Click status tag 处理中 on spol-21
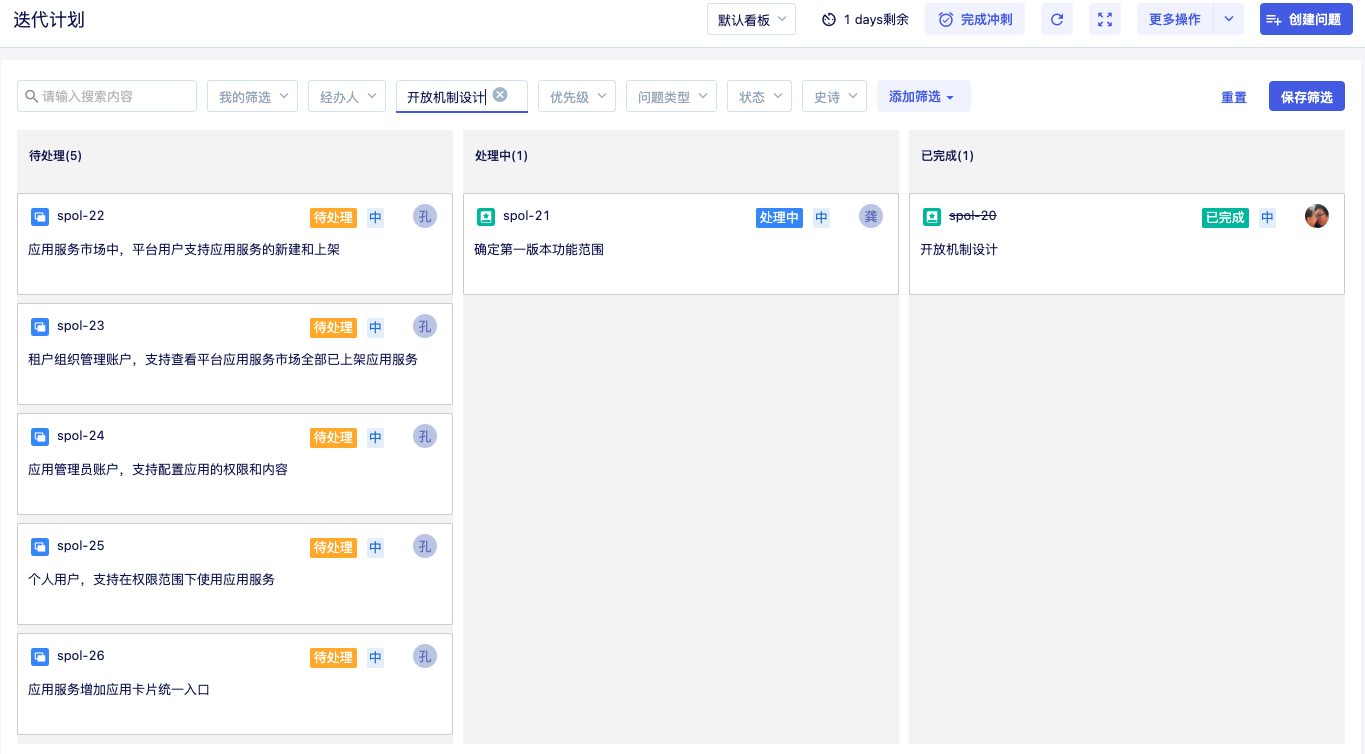This screenshot has width=1365, height=754. [779, 217]
